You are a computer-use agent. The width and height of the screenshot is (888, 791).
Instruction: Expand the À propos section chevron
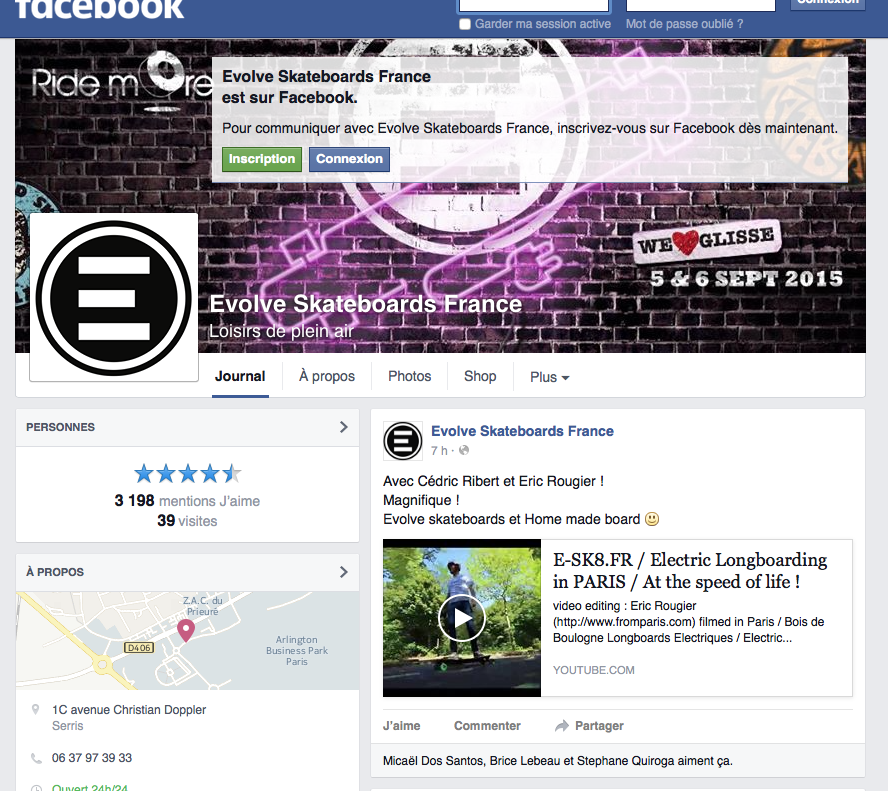pyautogui.click(x=343, y=572)
